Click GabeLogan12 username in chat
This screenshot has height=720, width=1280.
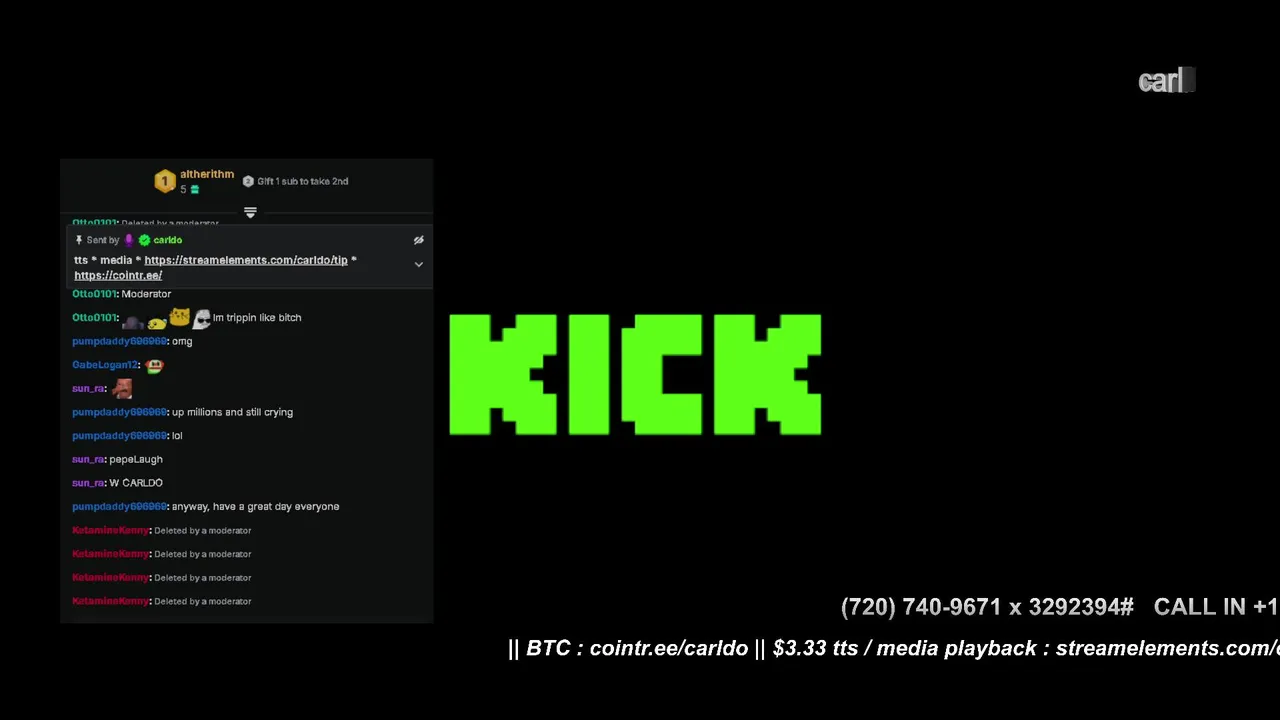pos(105,365)
